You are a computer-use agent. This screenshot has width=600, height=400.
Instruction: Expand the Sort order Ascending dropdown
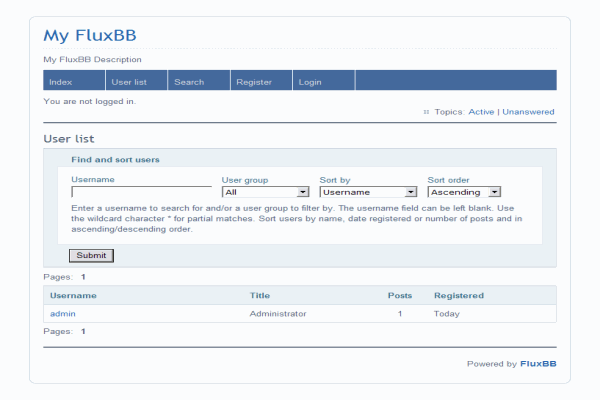tap(463, 192)
